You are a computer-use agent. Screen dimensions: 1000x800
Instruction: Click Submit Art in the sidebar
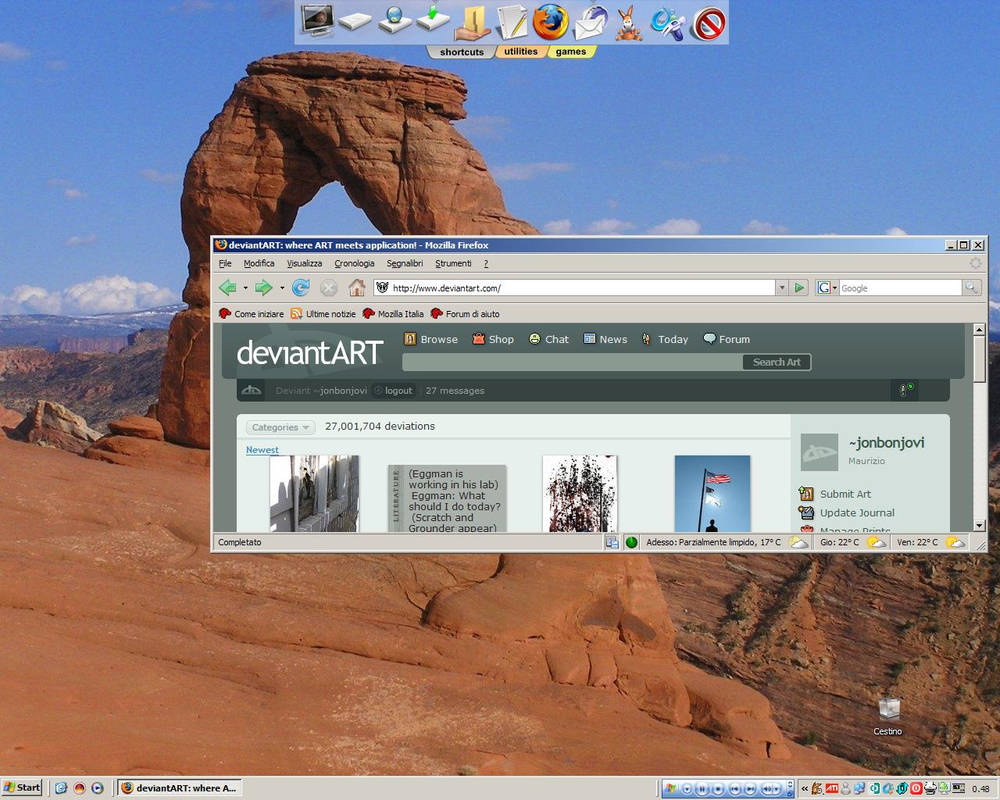pyautogui.click(x=835, y=494)
